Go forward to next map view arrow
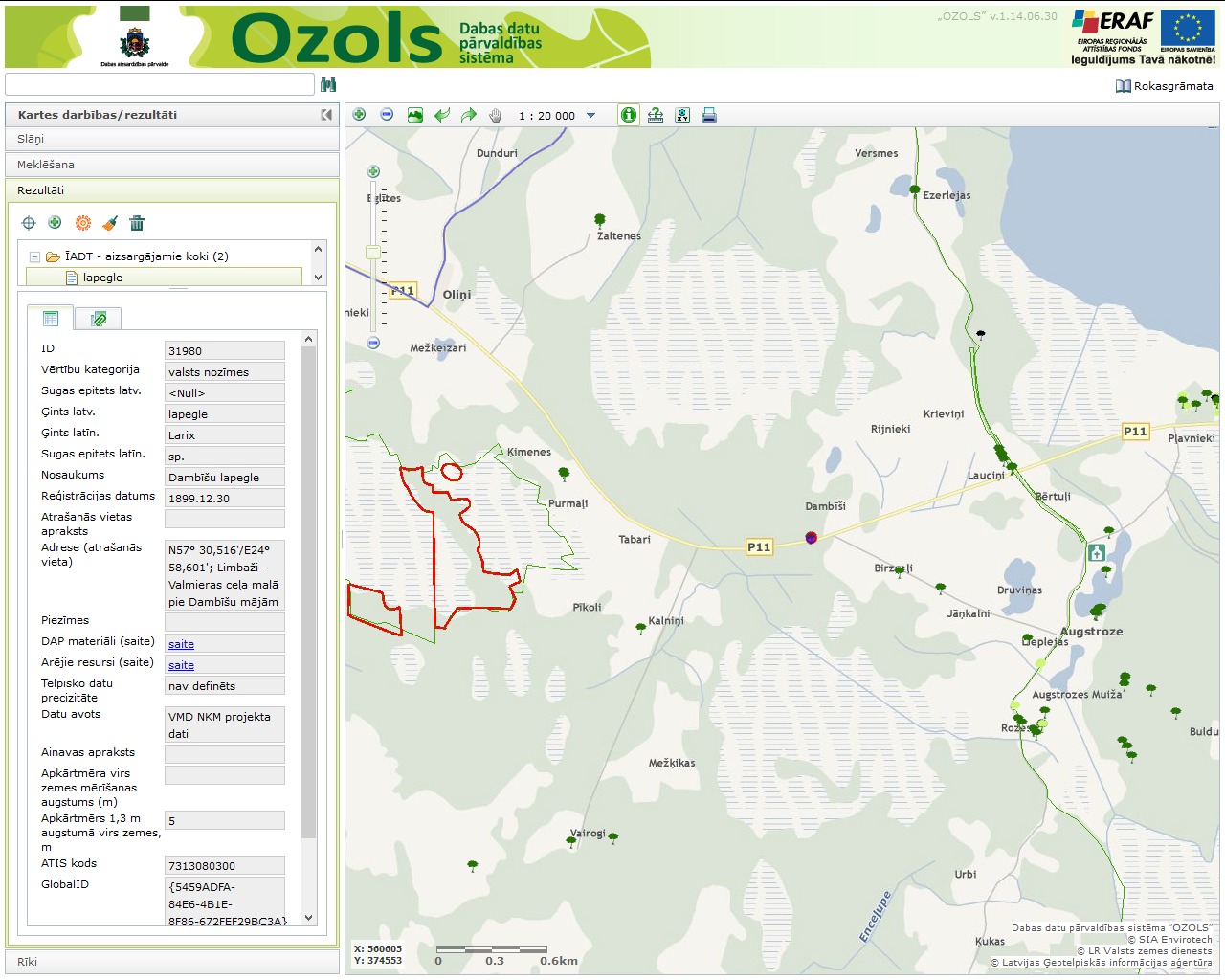1225x980 pixels. [x=469, y=115]
